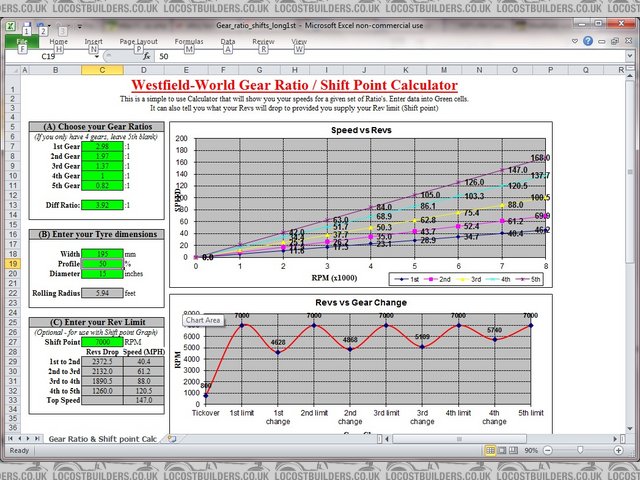Jump to first sheet with navigation arrow
This screenshot has height=480, width=640.
11,439
